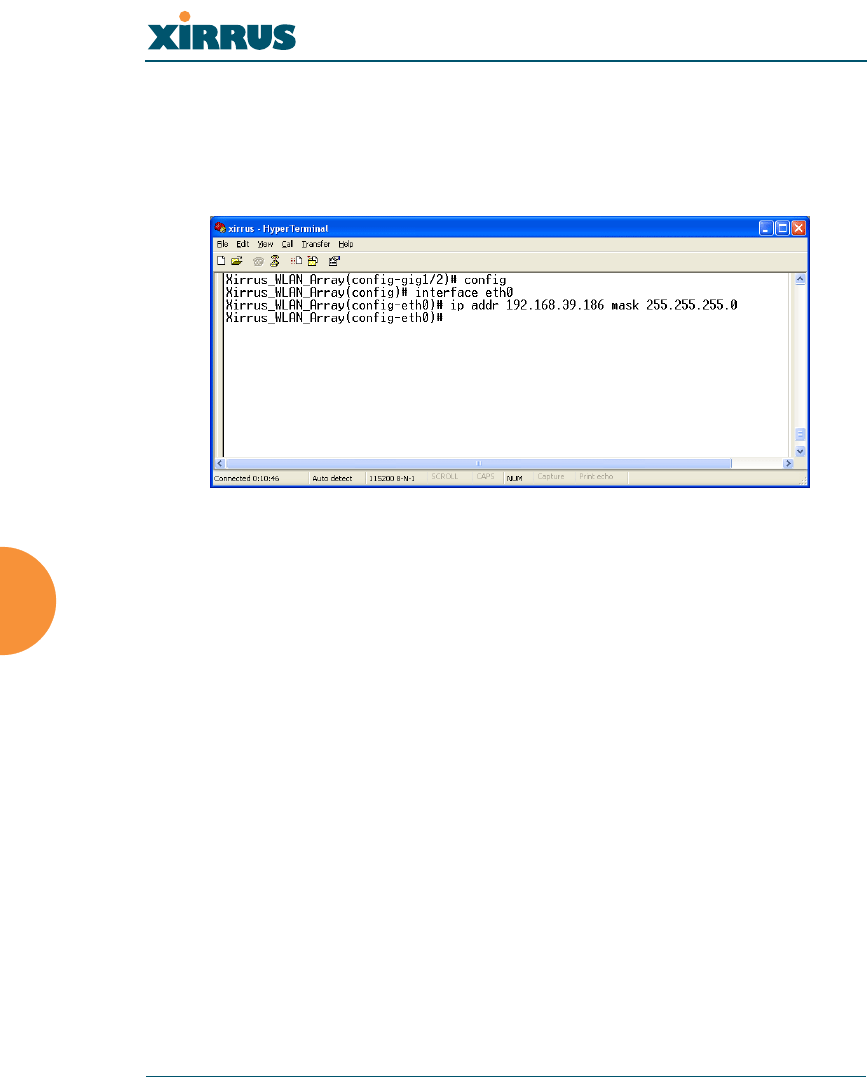This screenshot has width=867, height=1077.
Task: Click the IP address 192.168.39.186 text
Action: pyautogui.click(x=555, y=305)
